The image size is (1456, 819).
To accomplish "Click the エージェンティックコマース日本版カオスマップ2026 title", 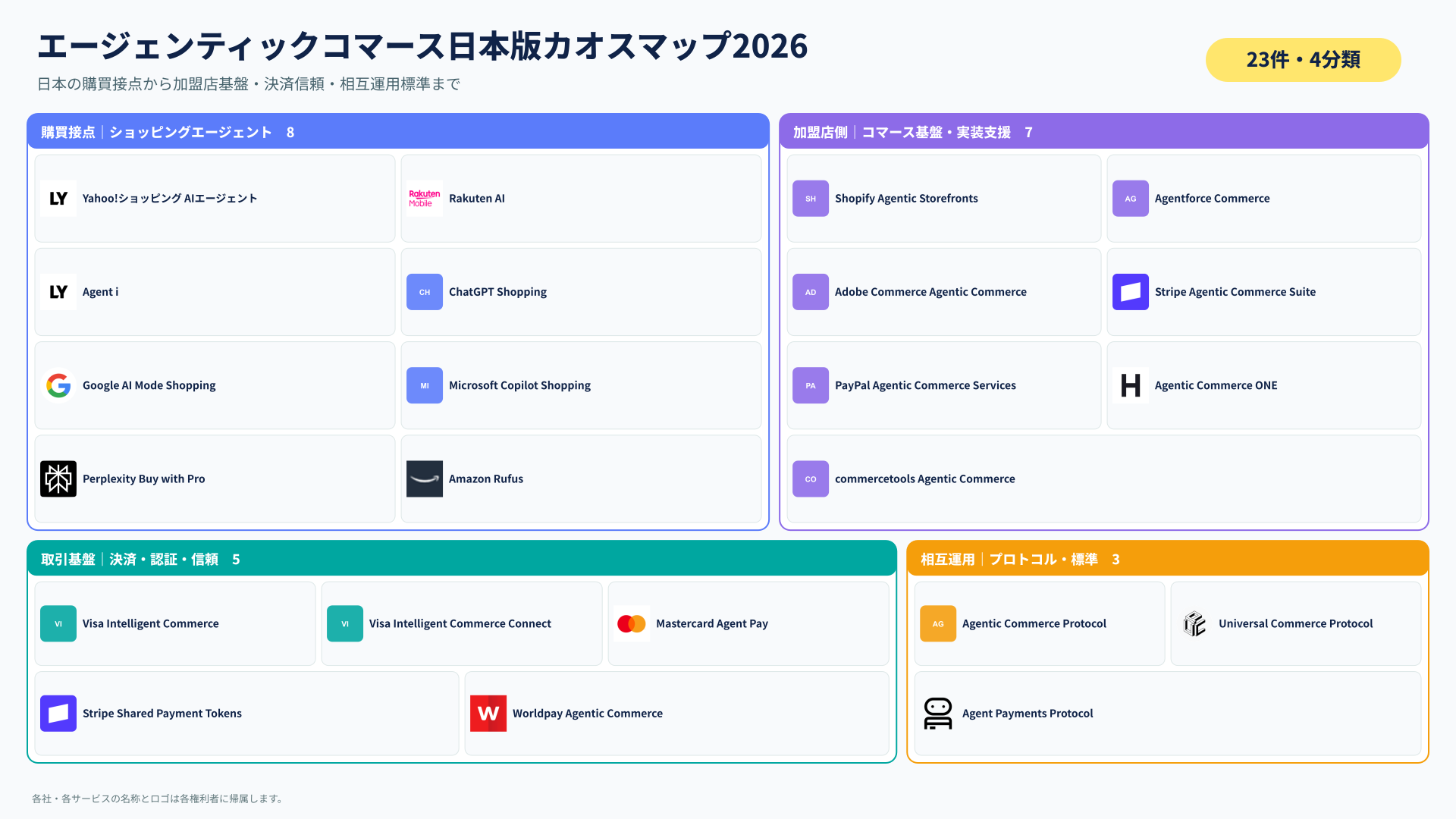I will tap(422, 45).
